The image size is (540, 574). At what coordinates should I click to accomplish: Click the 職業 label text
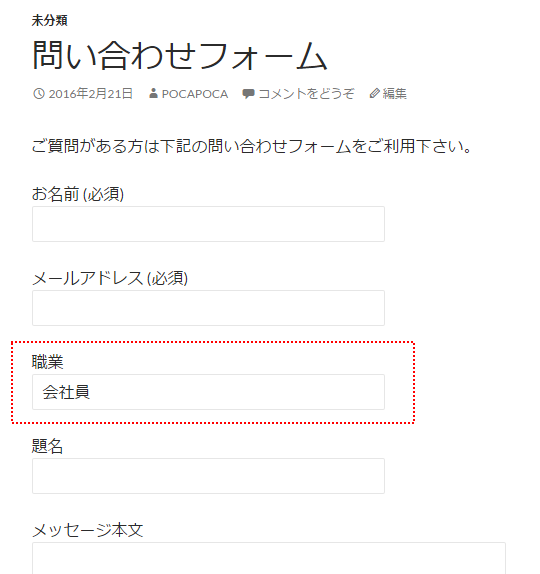click(x=48, y=362)
